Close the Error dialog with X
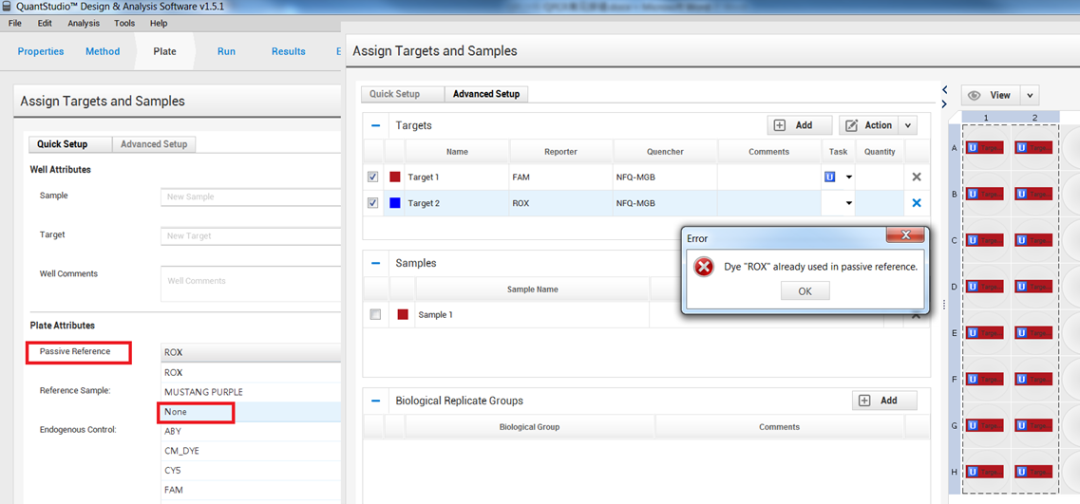1080x504 pixels. 905,236
